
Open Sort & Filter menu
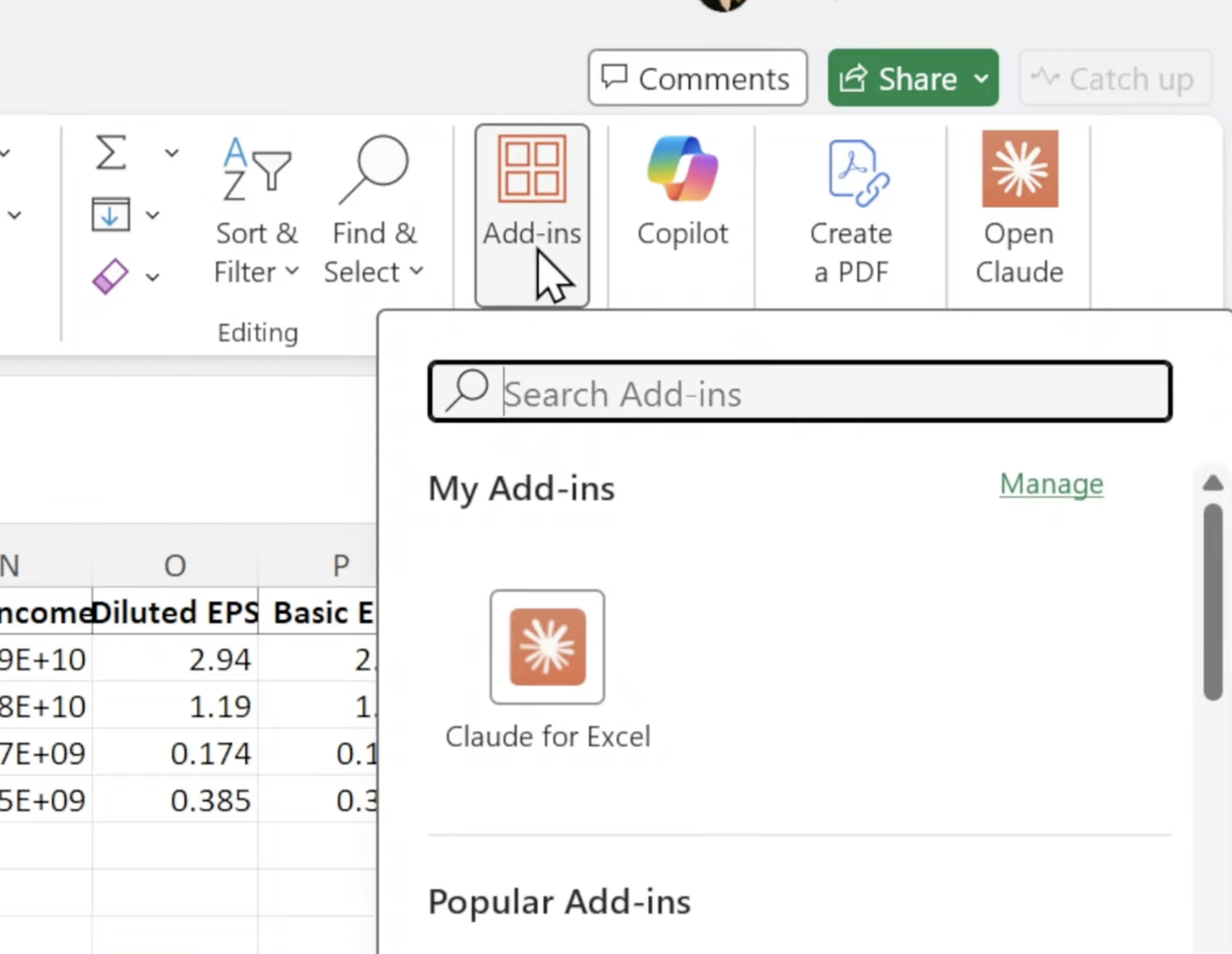click(x=256, y=210)
